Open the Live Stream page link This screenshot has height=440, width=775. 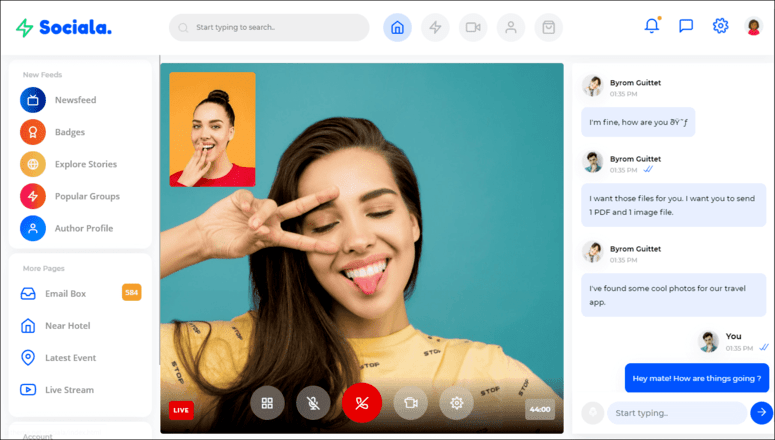point(69,389)
